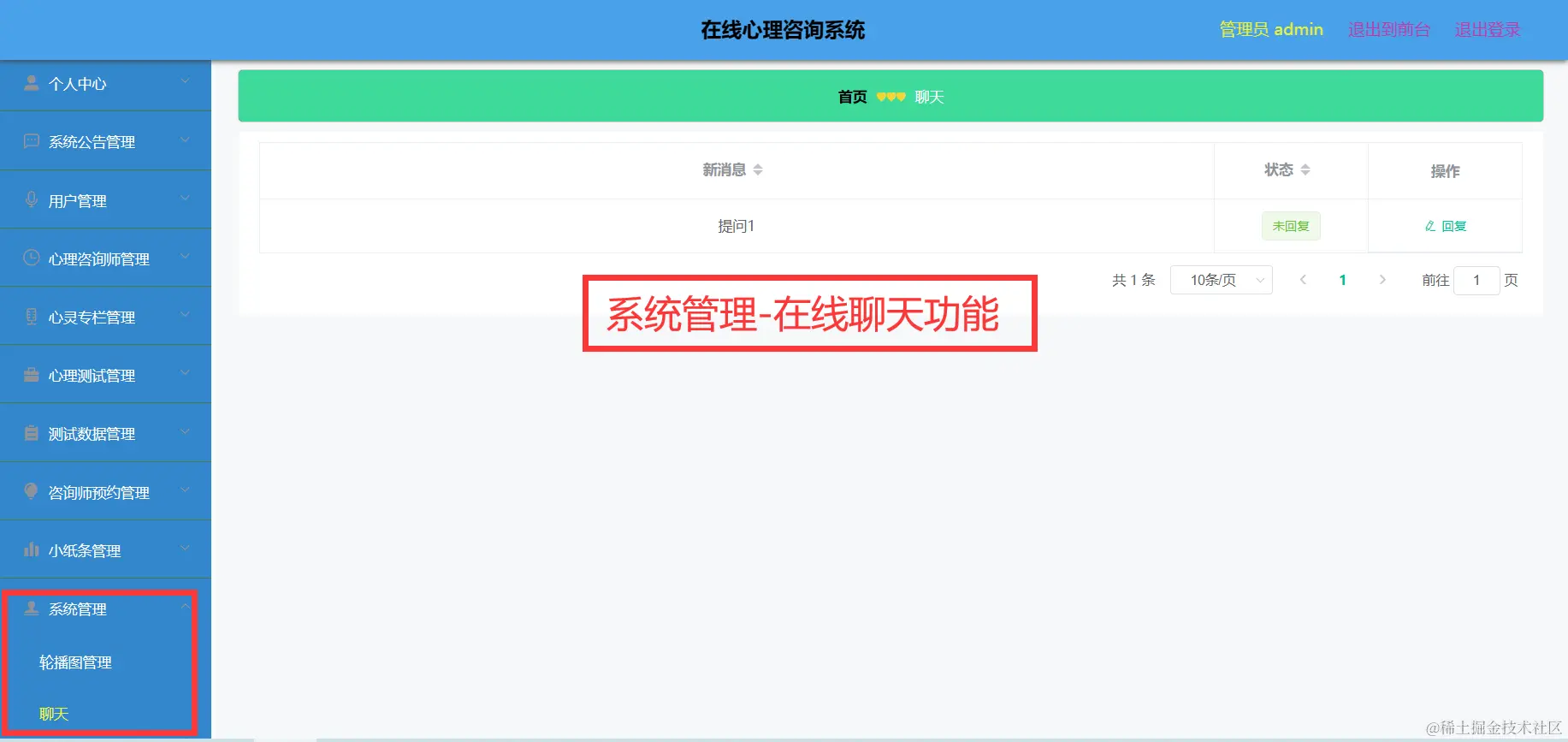The height and width of the screenshot is (742, 1568).
Task: Go to next page with the right arrow
Action: pos(1382,280)
